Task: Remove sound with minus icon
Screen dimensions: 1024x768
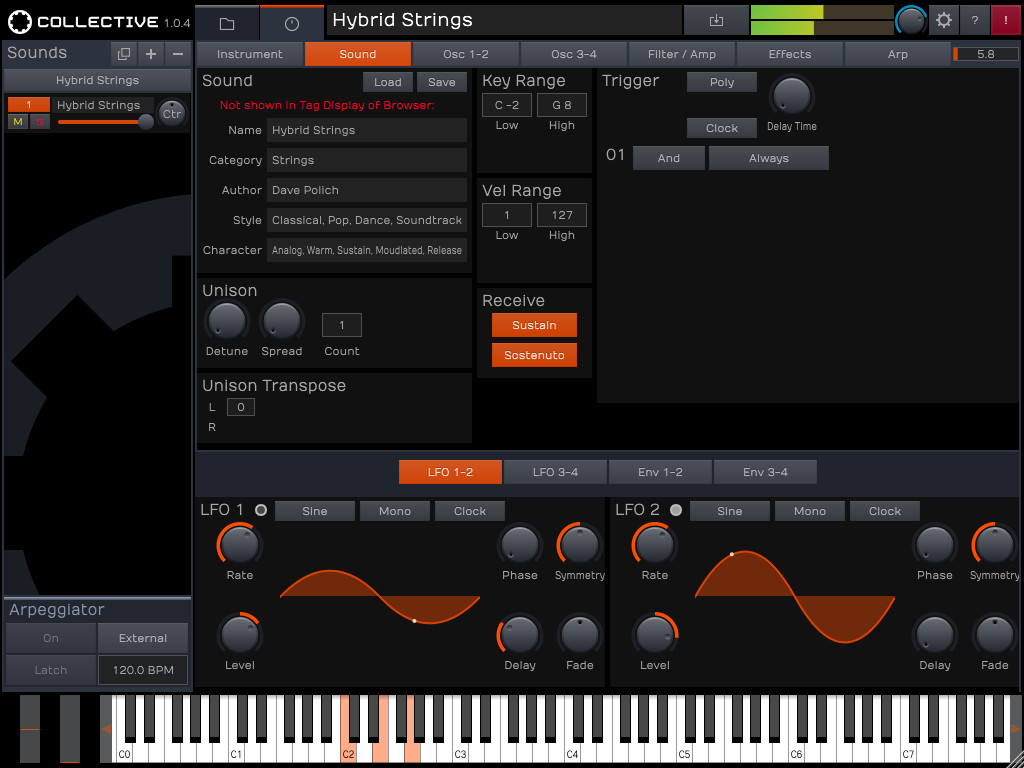Action: point(178,54)
